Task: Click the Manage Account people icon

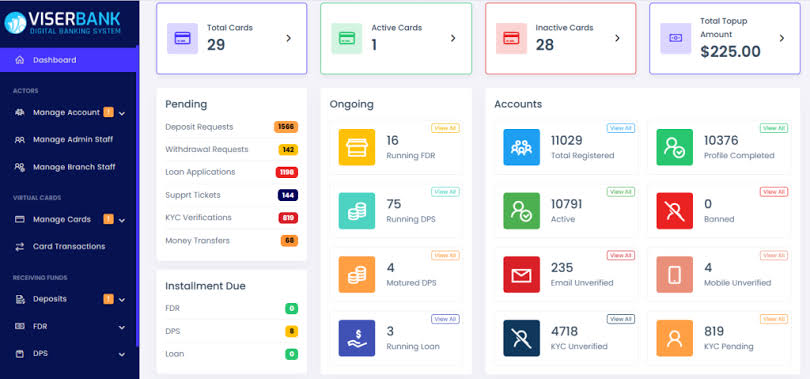Action: [x=20, y=112]
